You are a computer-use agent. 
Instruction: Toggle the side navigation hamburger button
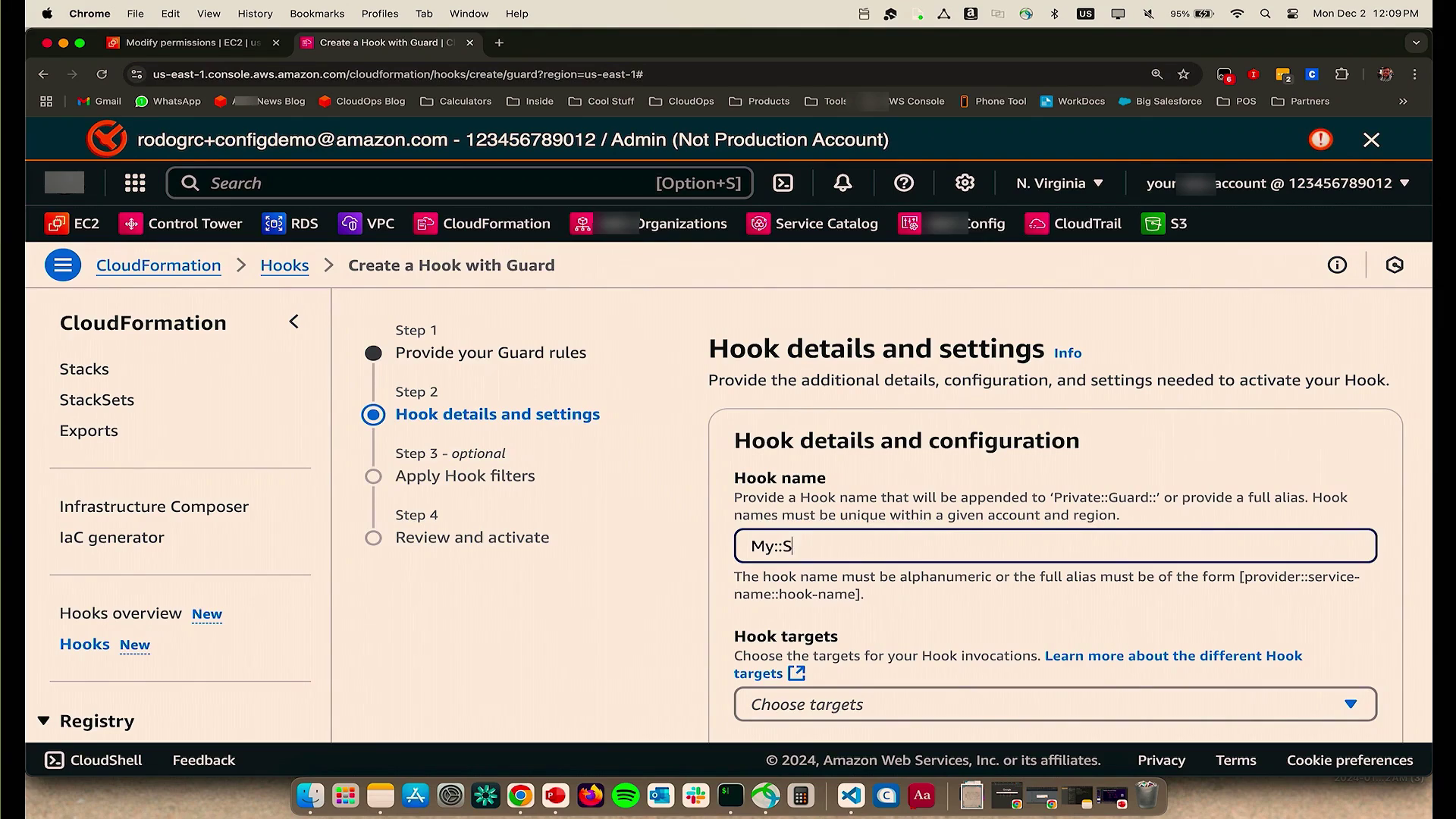63,265
